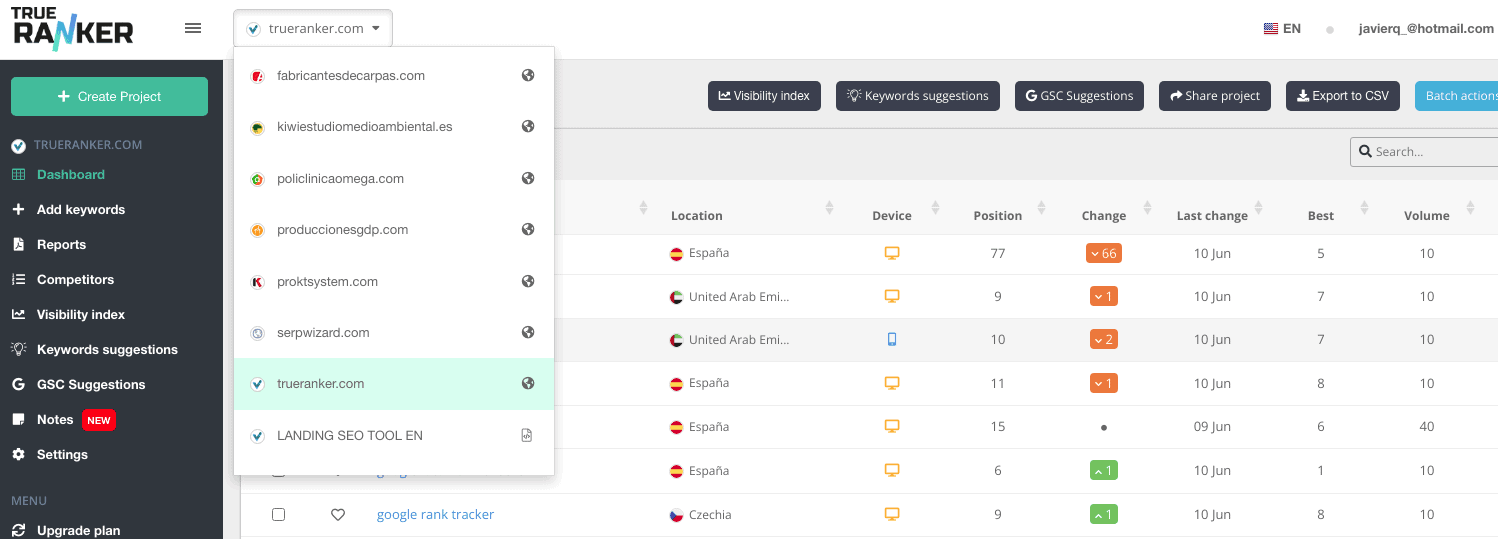This screenshot has height=539, width=1498.
Task: Open the EN language selector
Action: [1282, 29]
